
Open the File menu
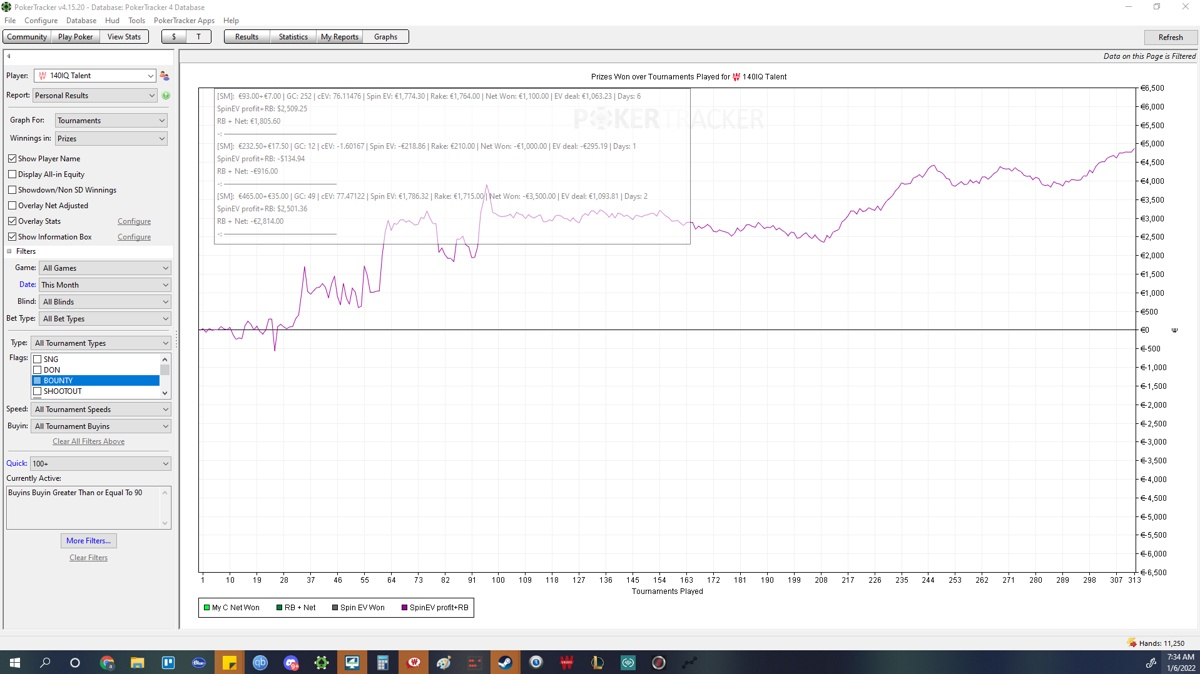10,20
